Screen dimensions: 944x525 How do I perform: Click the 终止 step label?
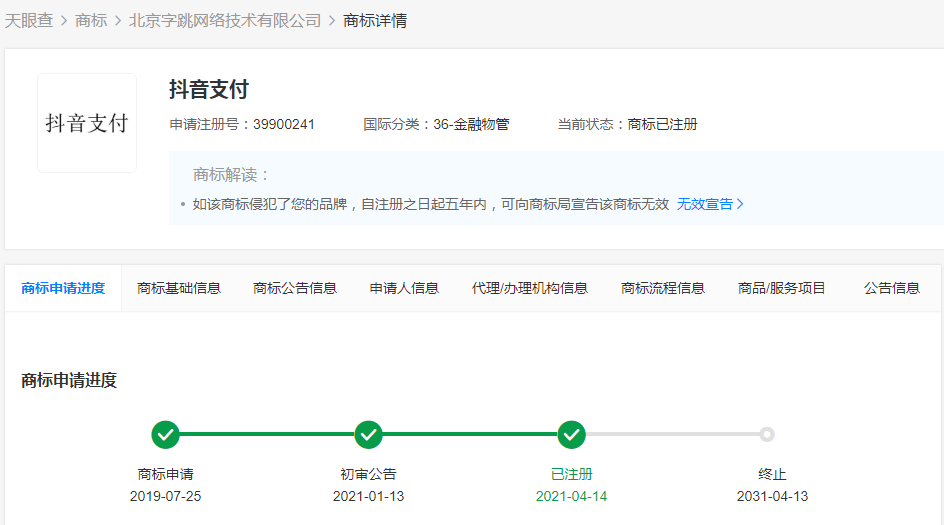click(772, 474)
